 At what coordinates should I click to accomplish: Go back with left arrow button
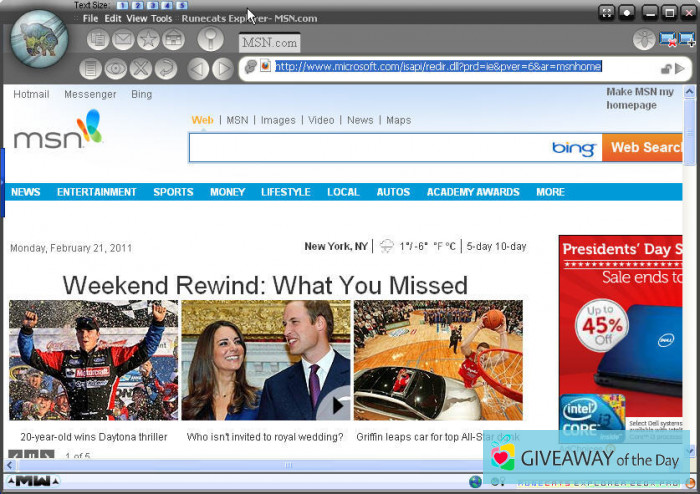(x=197, y=69)
